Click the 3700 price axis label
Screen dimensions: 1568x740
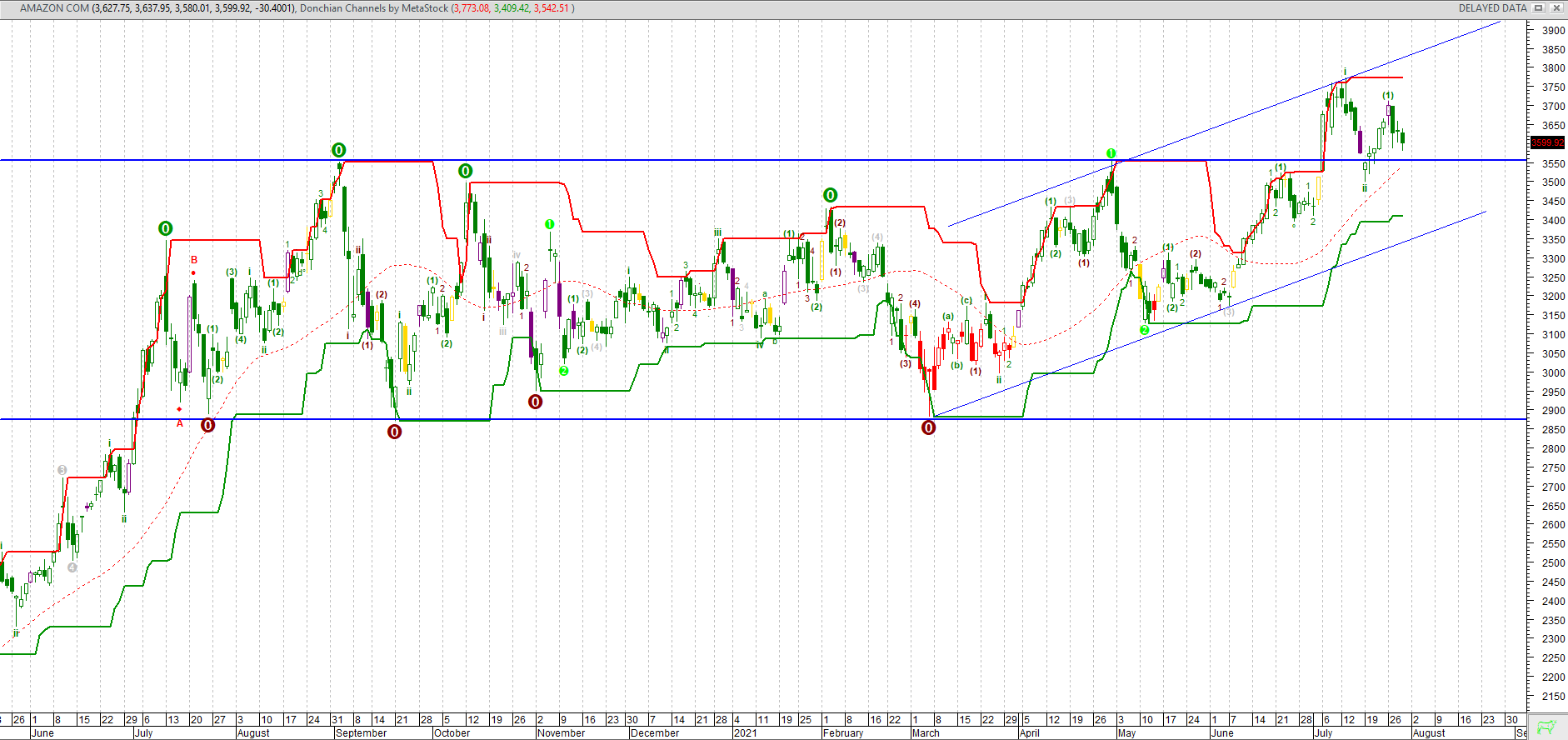[1553, 107]
